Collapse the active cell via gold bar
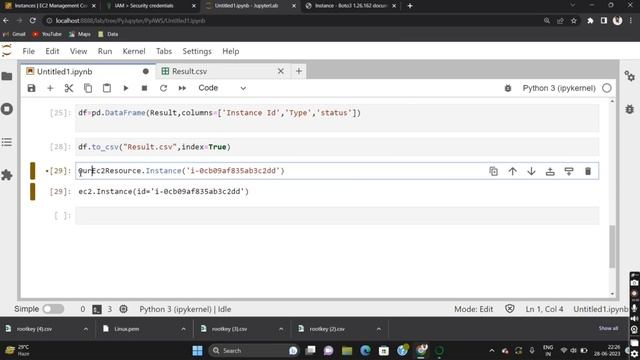Screen dimensions: 640x360 [33, 171]
